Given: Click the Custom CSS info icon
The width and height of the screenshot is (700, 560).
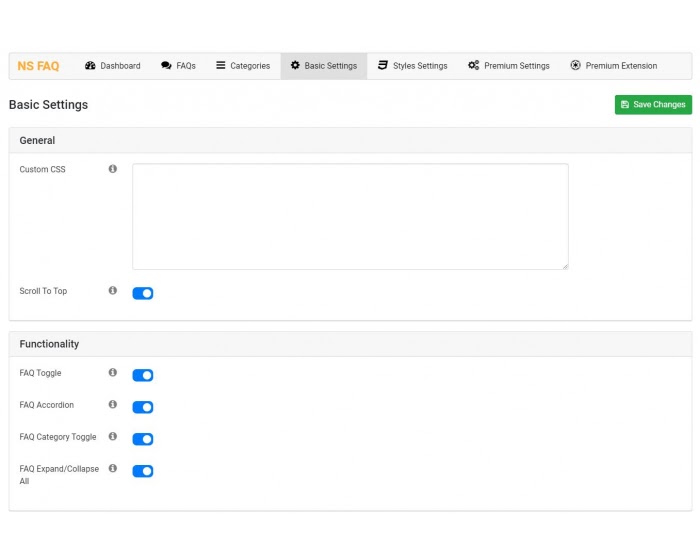Looking at the screenshot, I should click(x=113, y=169).
